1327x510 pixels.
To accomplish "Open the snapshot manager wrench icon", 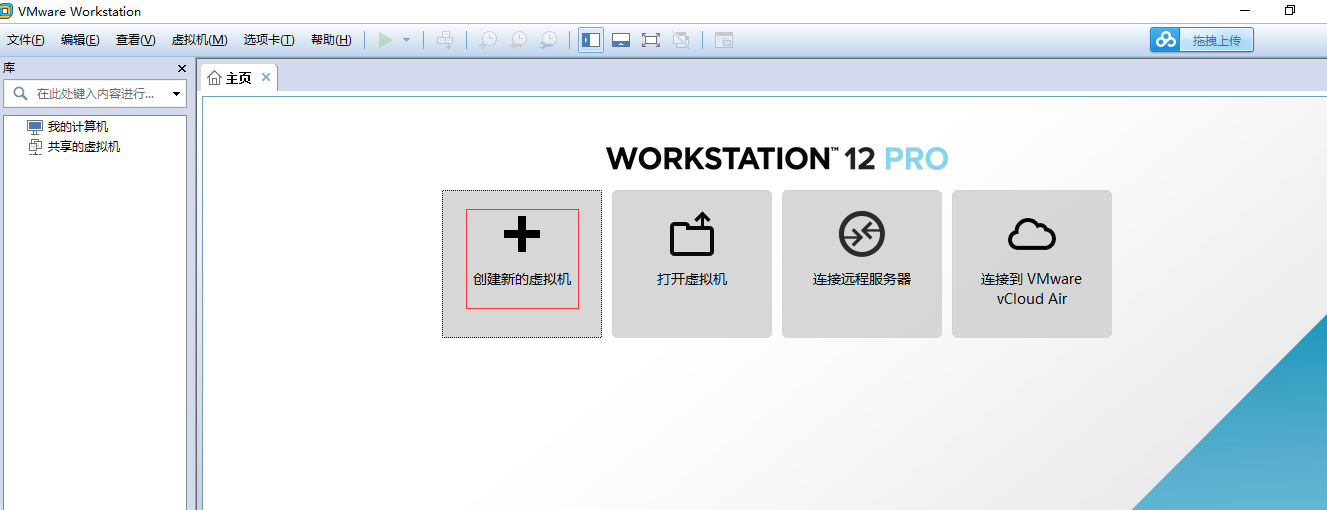I will tap(548, 40).
